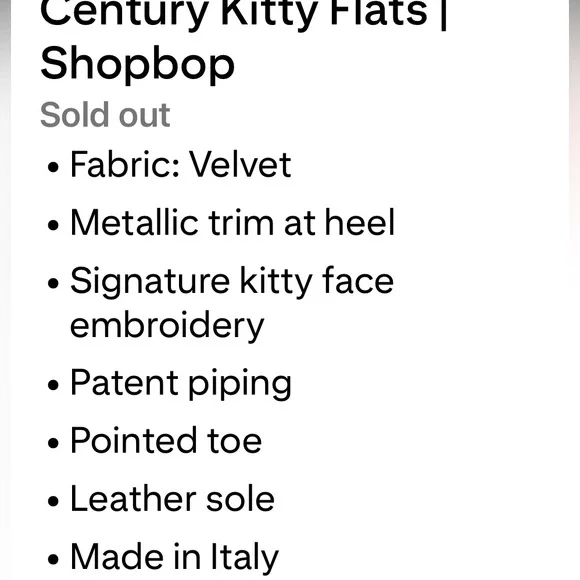
Task: Click the word 'embroidery'
Action: click(x=167, y=326)
